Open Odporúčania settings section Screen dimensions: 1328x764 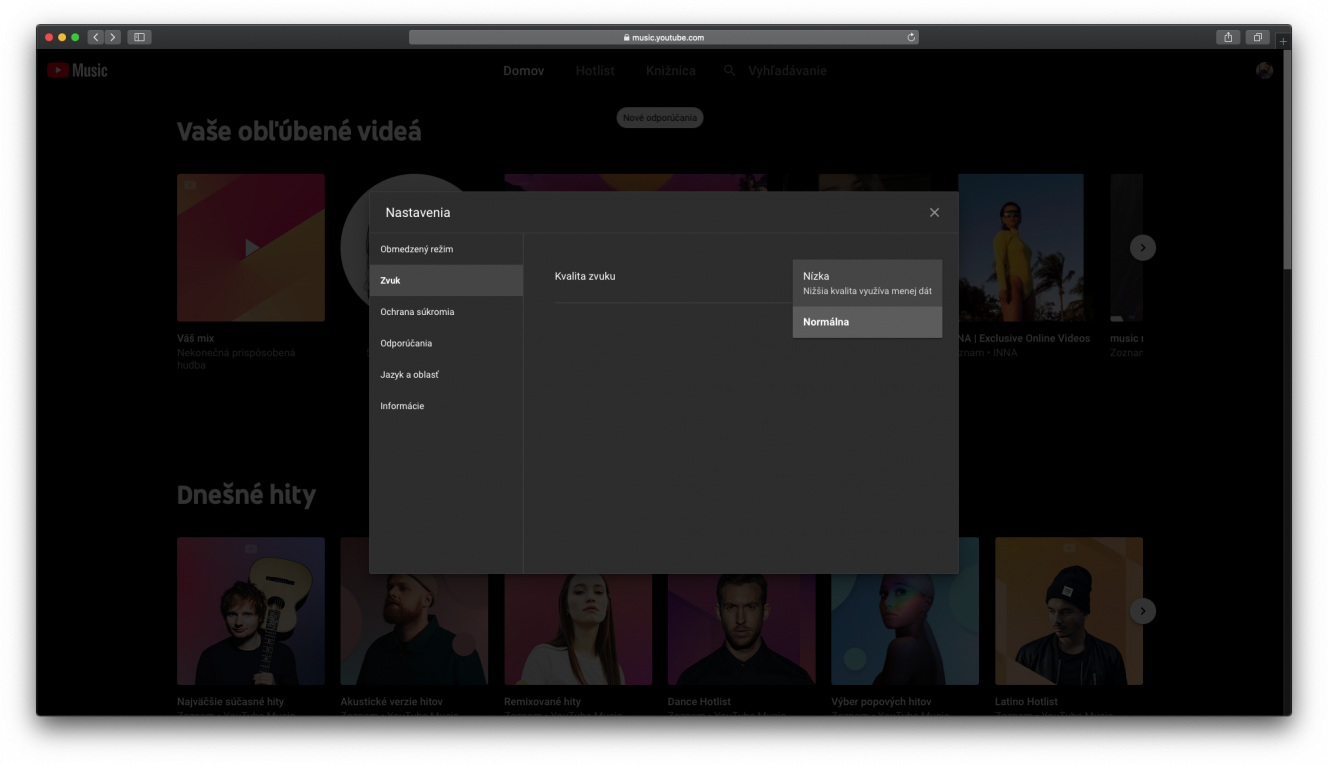coord(446,343)
